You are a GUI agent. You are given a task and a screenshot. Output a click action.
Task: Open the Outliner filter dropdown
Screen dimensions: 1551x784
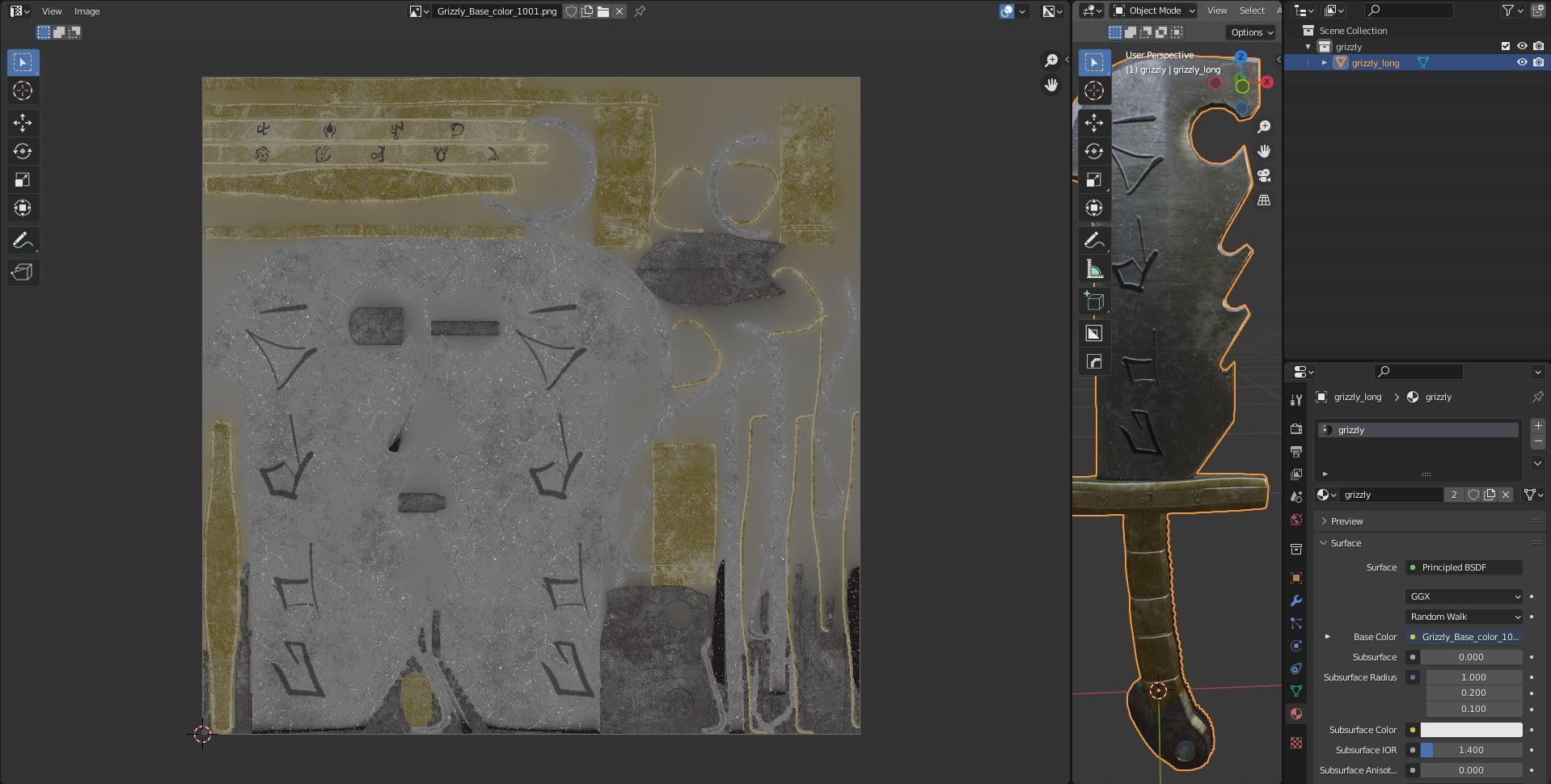click(1512, 11)
